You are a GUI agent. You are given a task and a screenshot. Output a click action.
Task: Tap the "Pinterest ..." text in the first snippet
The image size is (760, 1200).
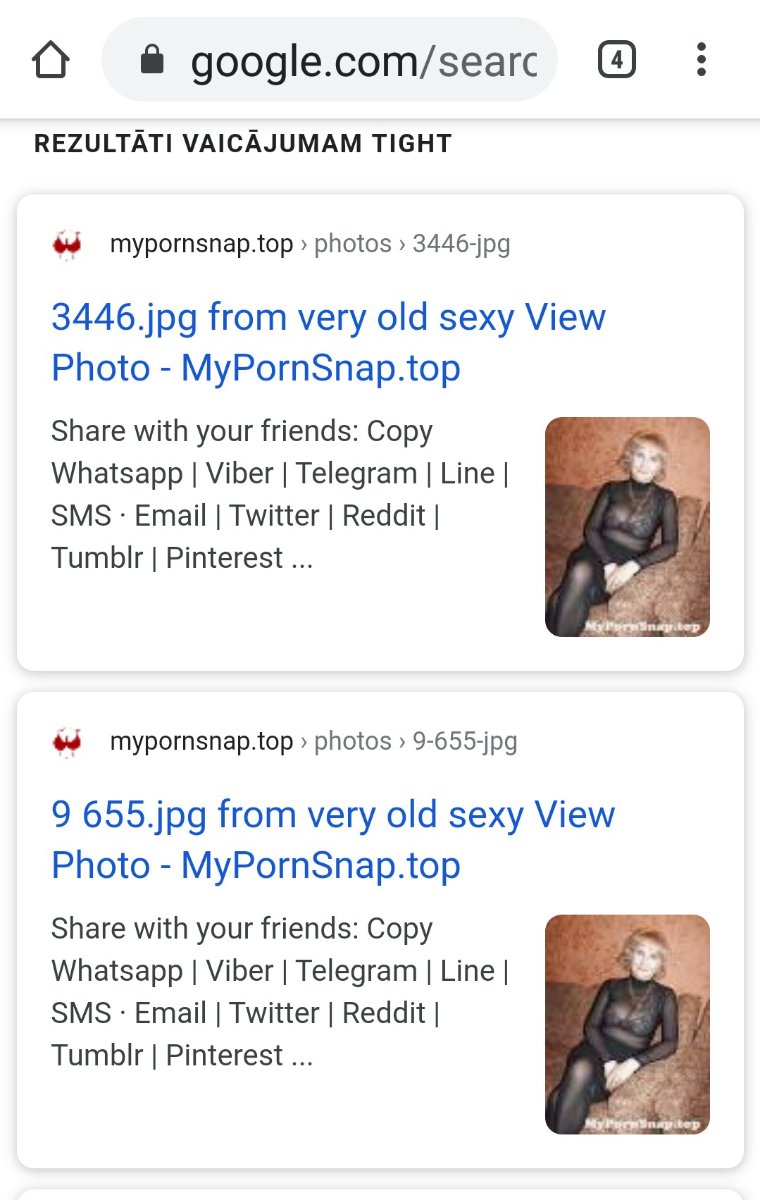pyautogui.click(x=239, y=558)
